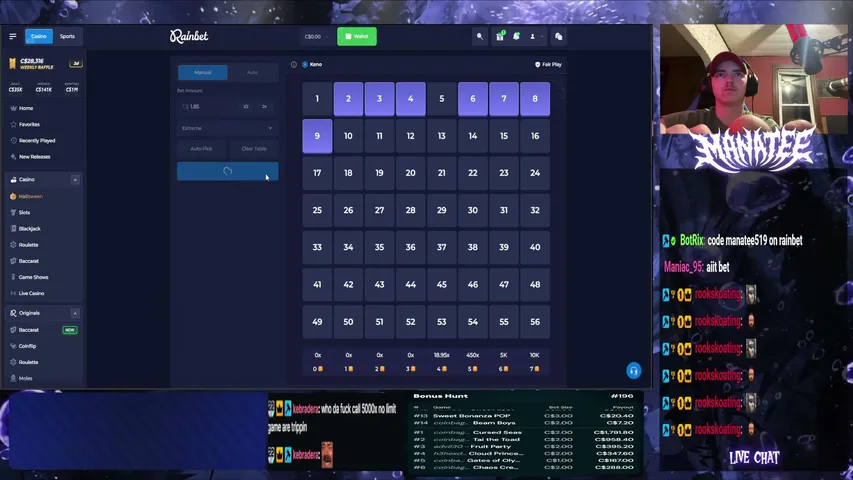The image size is (853, 480).
Task: Collapse the Originals sidebar section
Action: 75,313
